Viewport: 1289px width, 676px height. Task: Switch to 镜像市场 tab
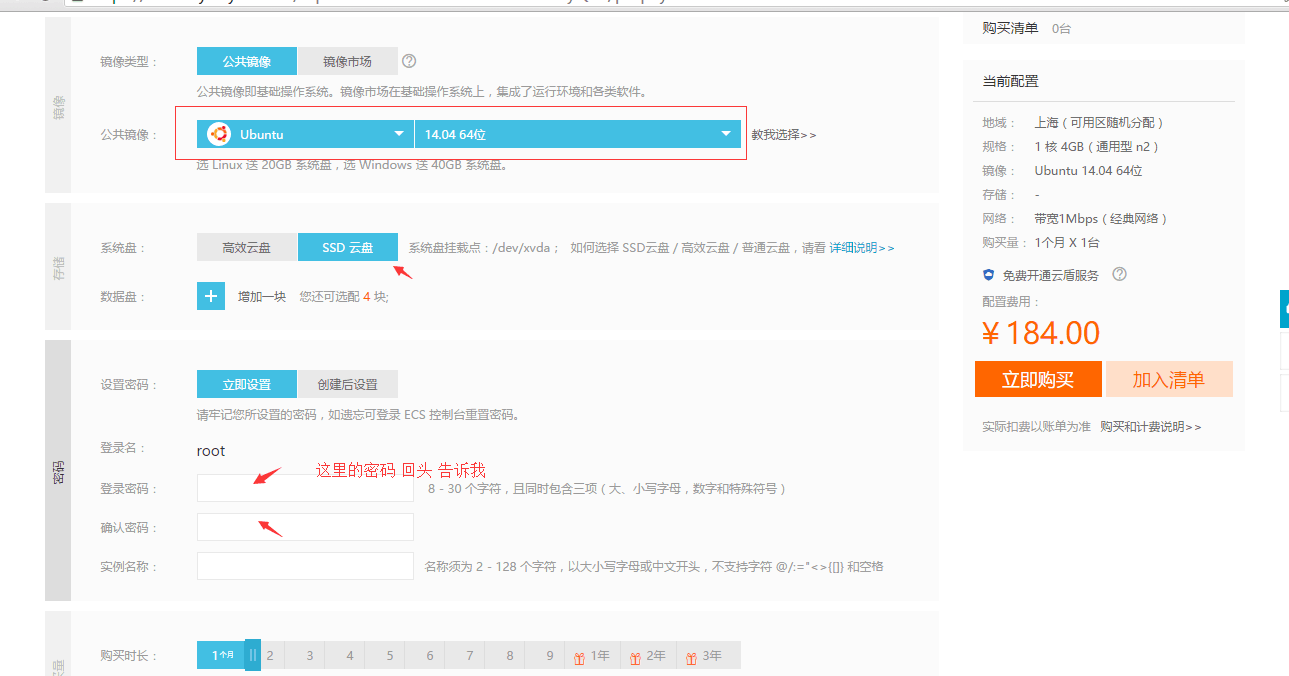click(x=347, y=62)
